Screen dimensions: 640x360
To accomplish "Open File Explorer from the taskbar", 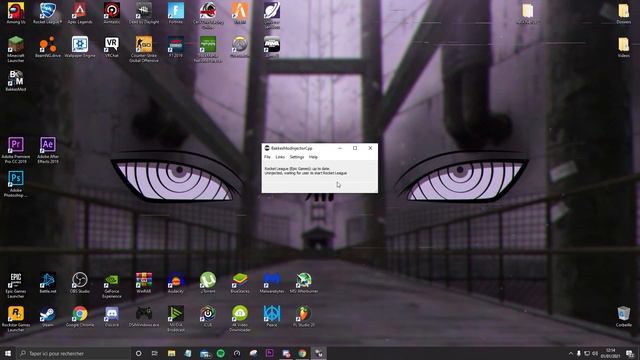I will coord(171,353).
